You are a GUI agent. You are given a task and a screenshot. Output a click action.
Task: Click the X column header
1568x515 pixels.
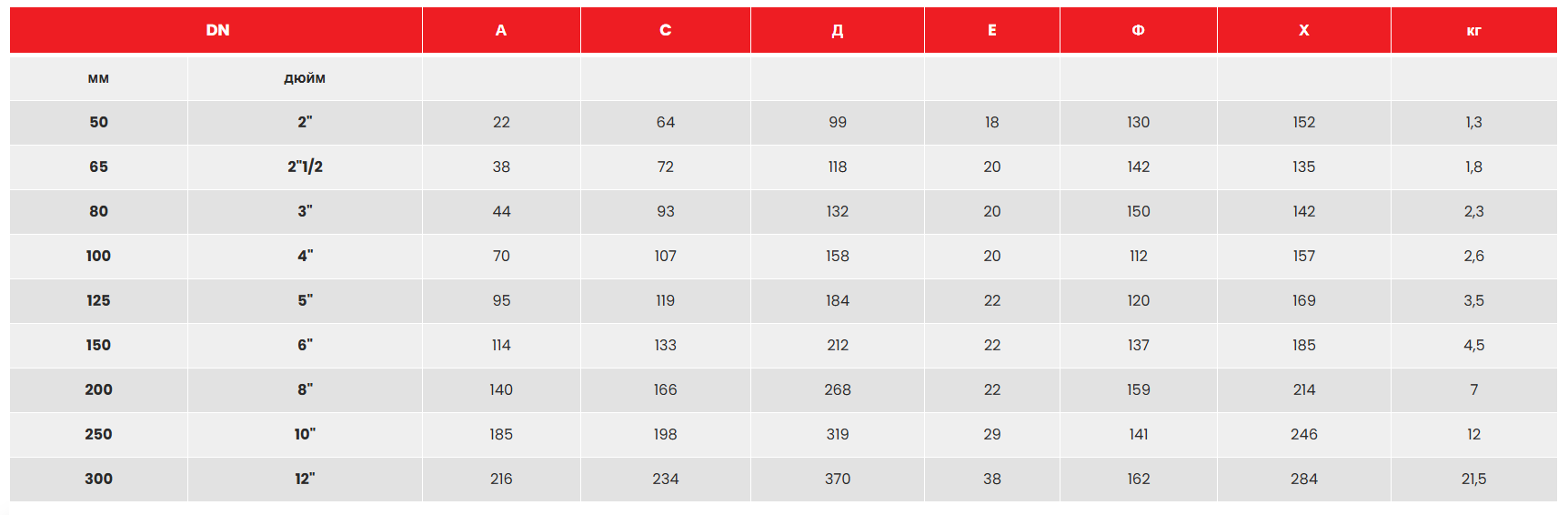point(1303,30)
